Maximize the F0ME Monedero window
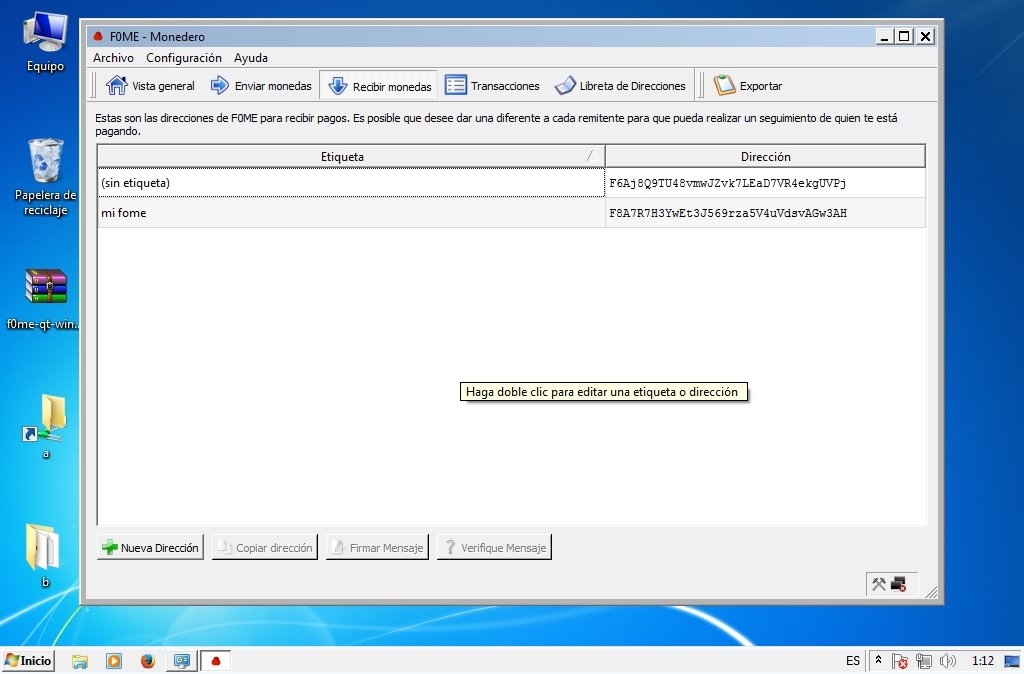 pos(904,37)
